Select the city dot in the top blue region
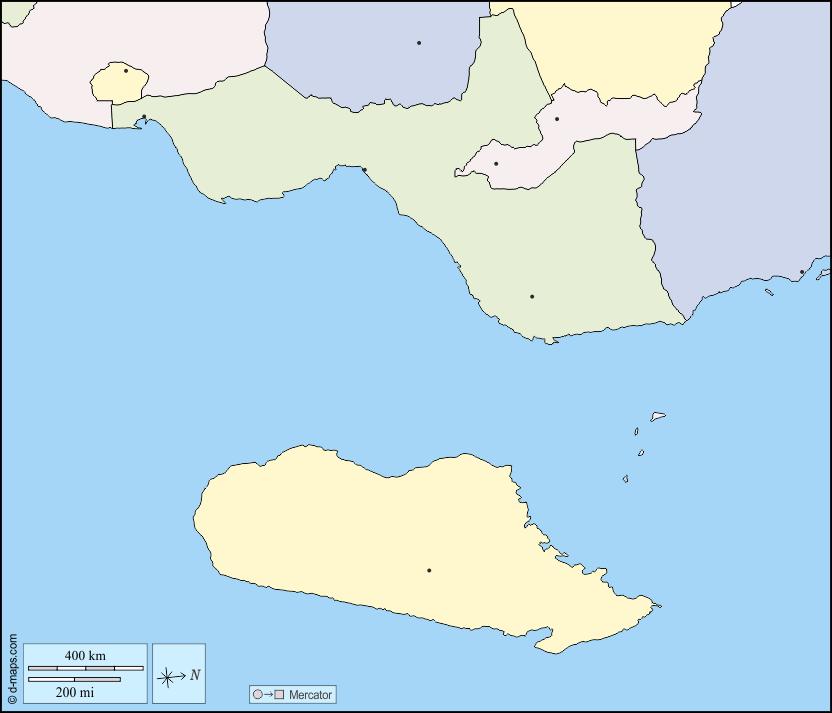 coord(419,43)
